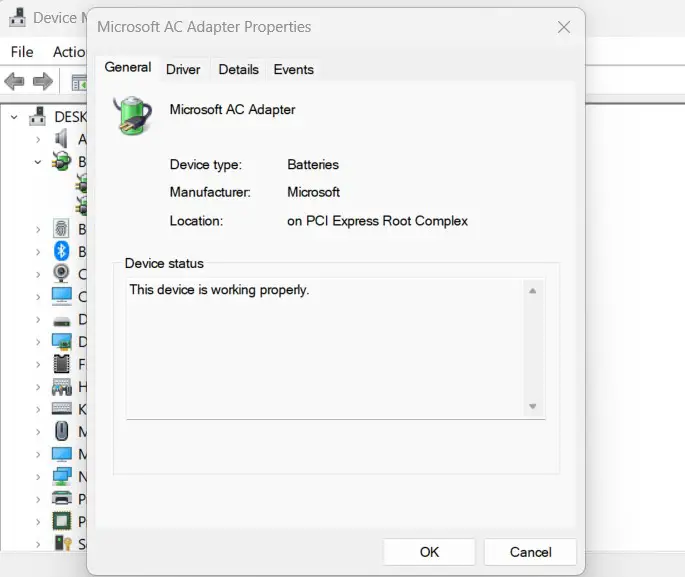This screenshot has width=685, height=577.
Task: Expand the processor category chevron
Action: pos(37,521)
